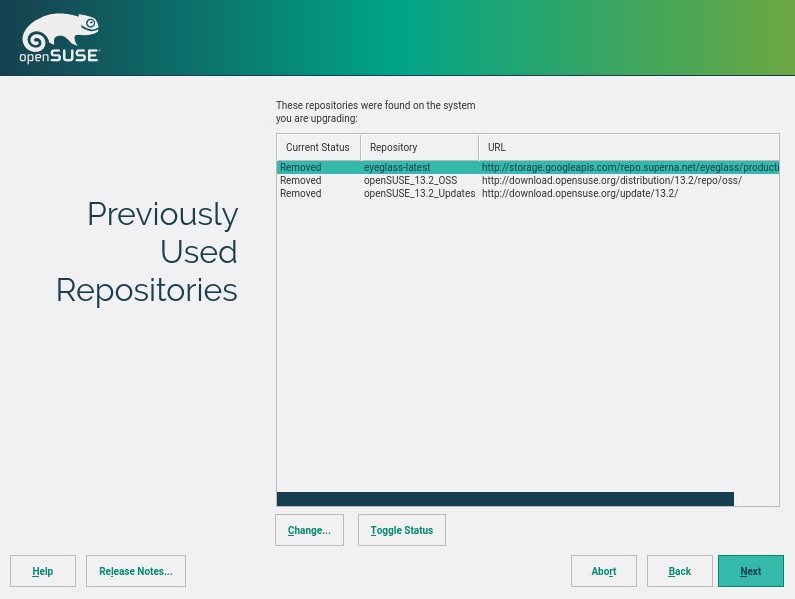Sort by Repository column header
The height and width of the screenshot is (599, 795).
(419, 147)
